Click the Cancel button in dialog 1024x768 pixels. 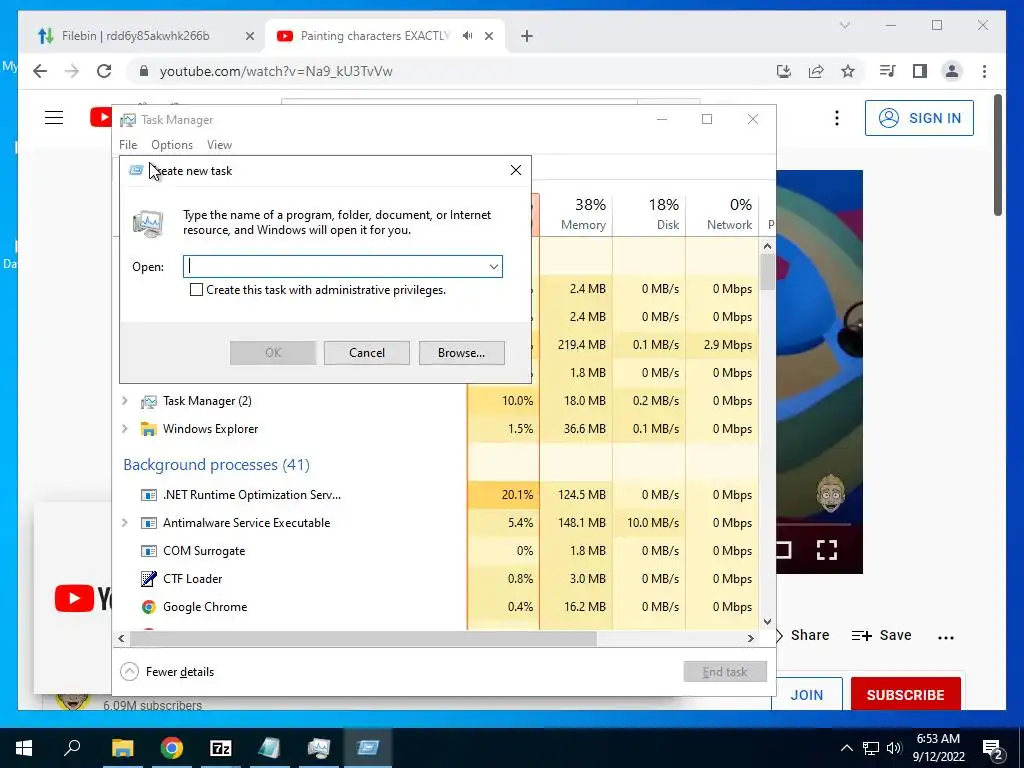pyautogui.click(x=366, y=353)
